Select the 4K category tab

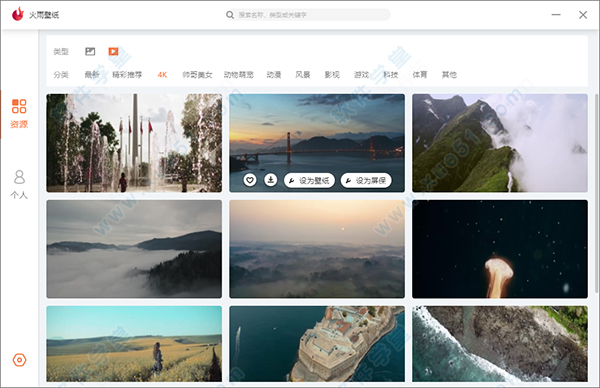tap(162, 75)
